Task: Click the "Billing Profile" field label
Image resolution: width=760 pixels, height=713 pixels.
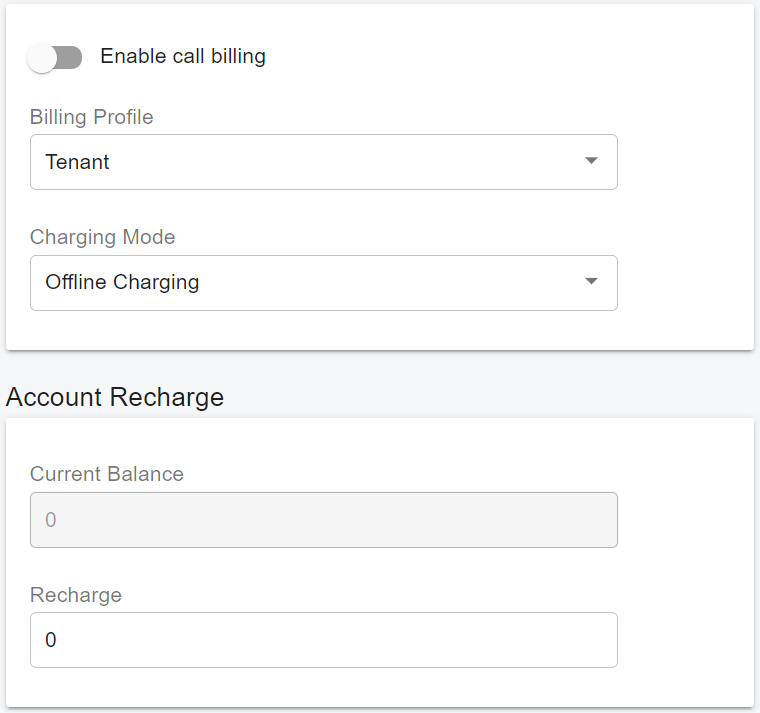Action: coord(92,117)
